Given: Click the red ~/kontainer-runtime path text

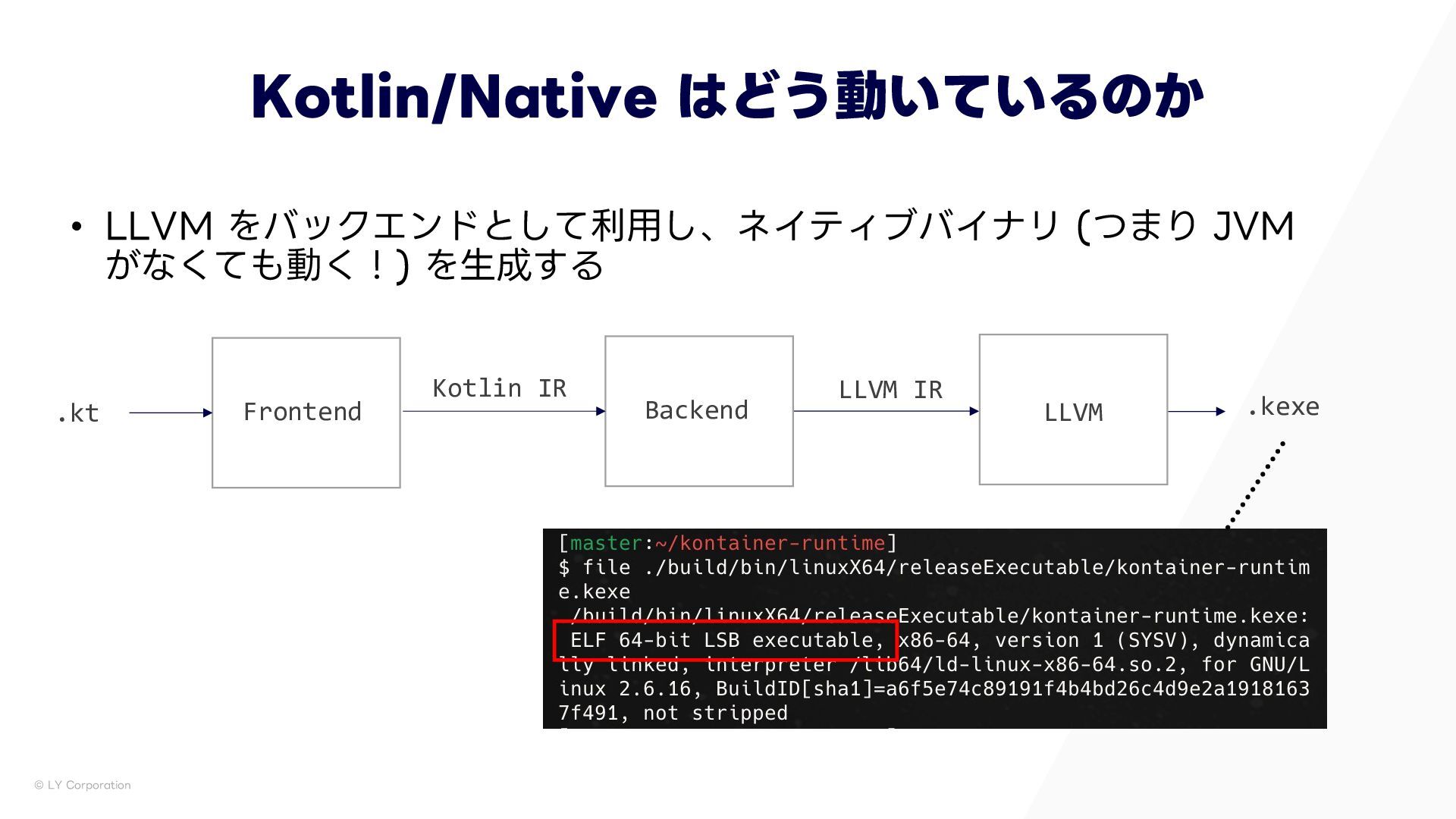Looking at the screenshot, I should point(770,543).
